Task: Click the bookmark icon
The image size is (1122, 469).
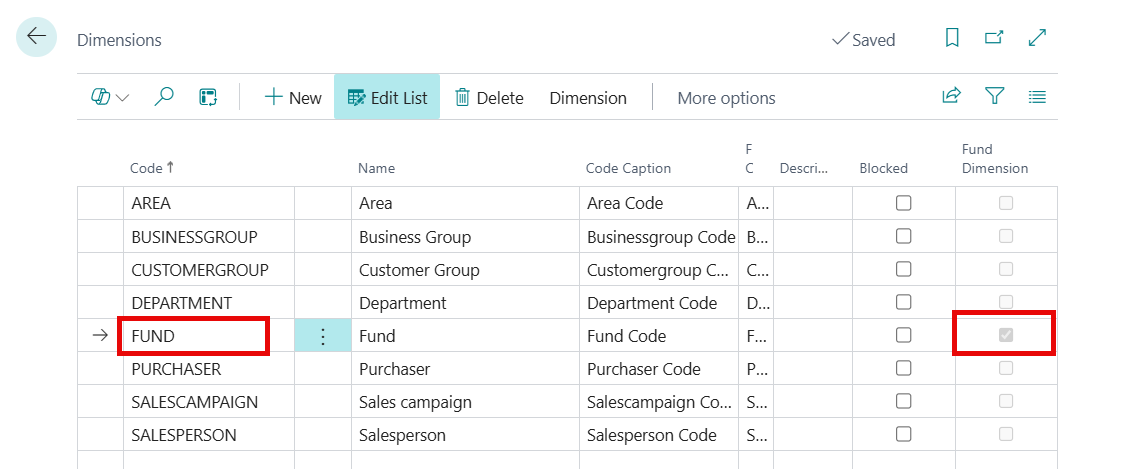Action: [x=952, y=38]
